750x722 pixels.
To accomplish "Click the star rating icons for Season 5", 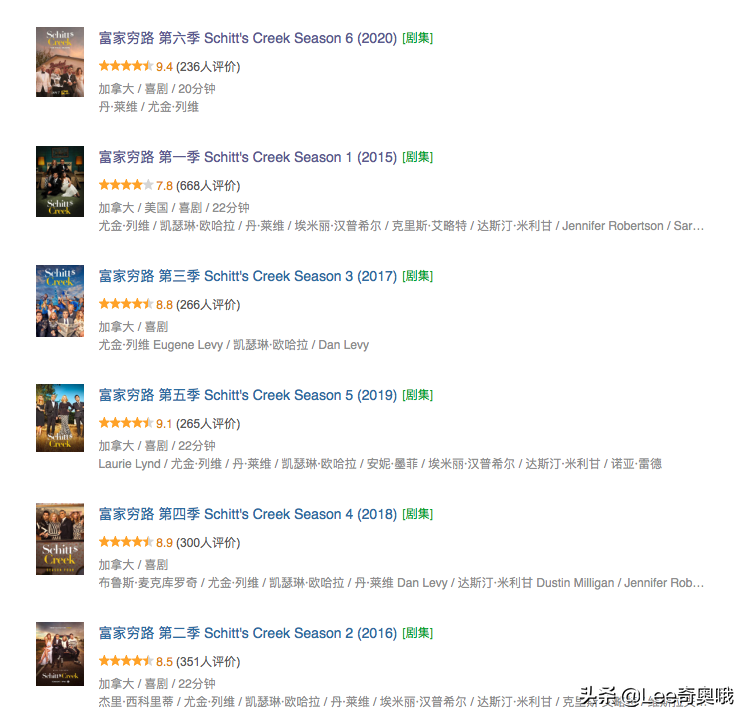I will pos(126,423).
